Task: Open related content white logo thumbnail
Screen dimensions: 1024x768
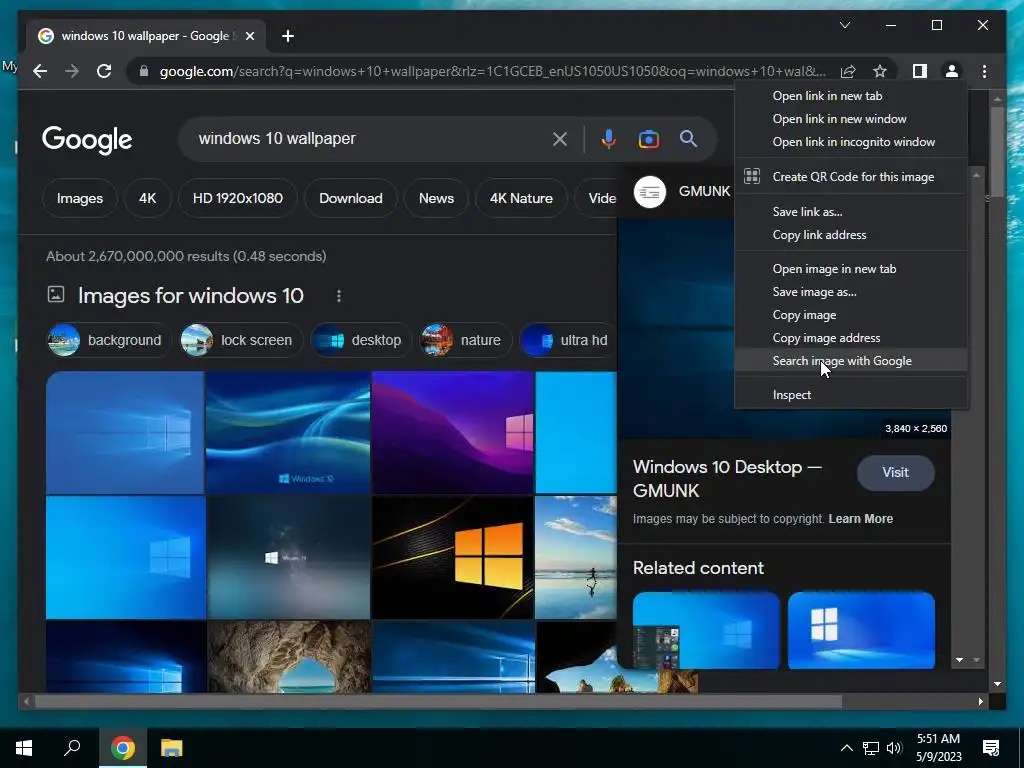Action: click(x=861, y=630)
